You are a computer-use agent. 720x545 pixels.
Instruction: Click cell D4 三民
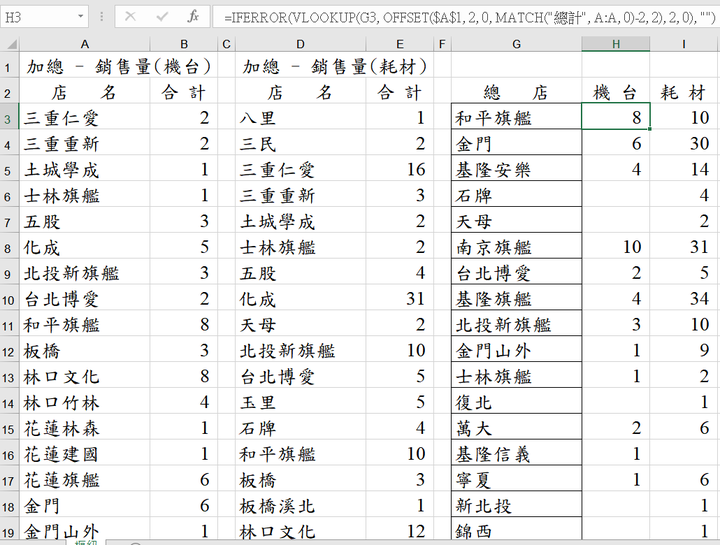point(300,144)
